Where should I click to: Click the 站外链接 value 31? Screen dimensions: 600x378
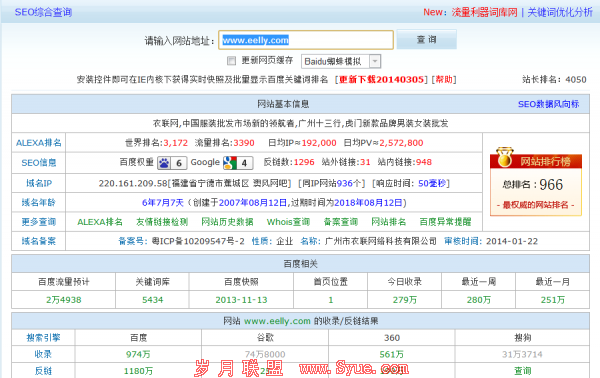pos(365,162)
